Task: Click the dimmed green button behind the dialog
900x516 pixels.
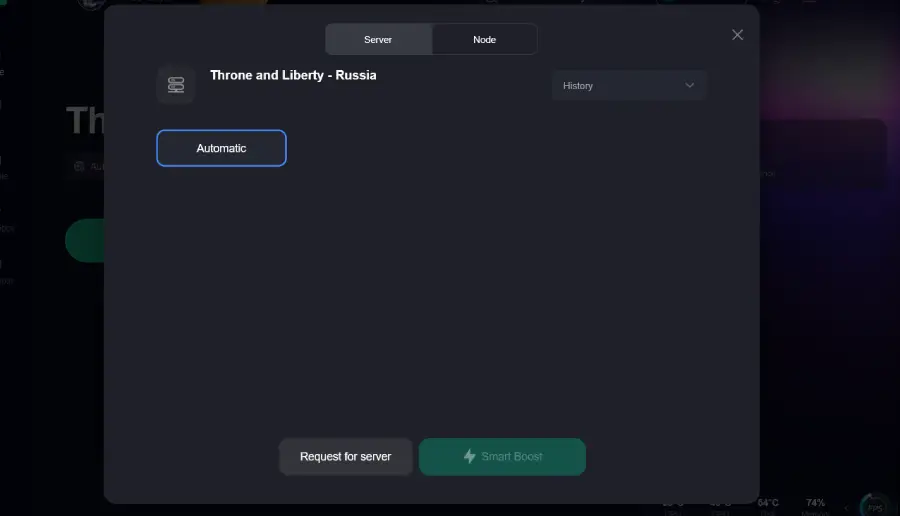Action: tap(84, 241)
